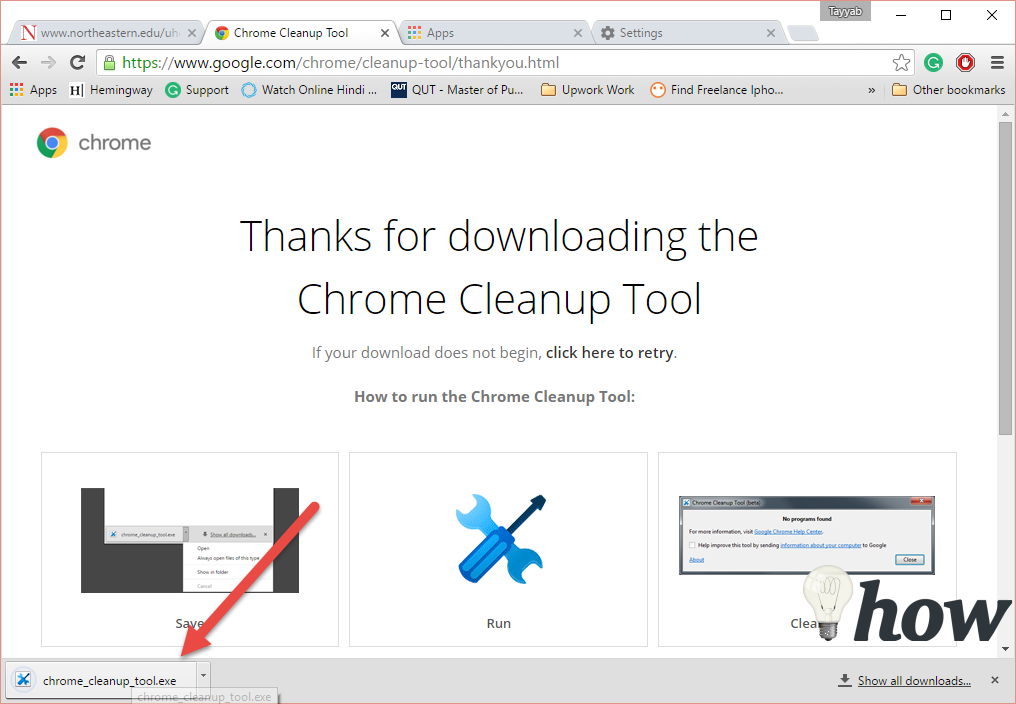1016x704 pixels.
Task: Click the Cleanup Tool dialog screenshot thumbnail
Action: (x=807, y=535)
